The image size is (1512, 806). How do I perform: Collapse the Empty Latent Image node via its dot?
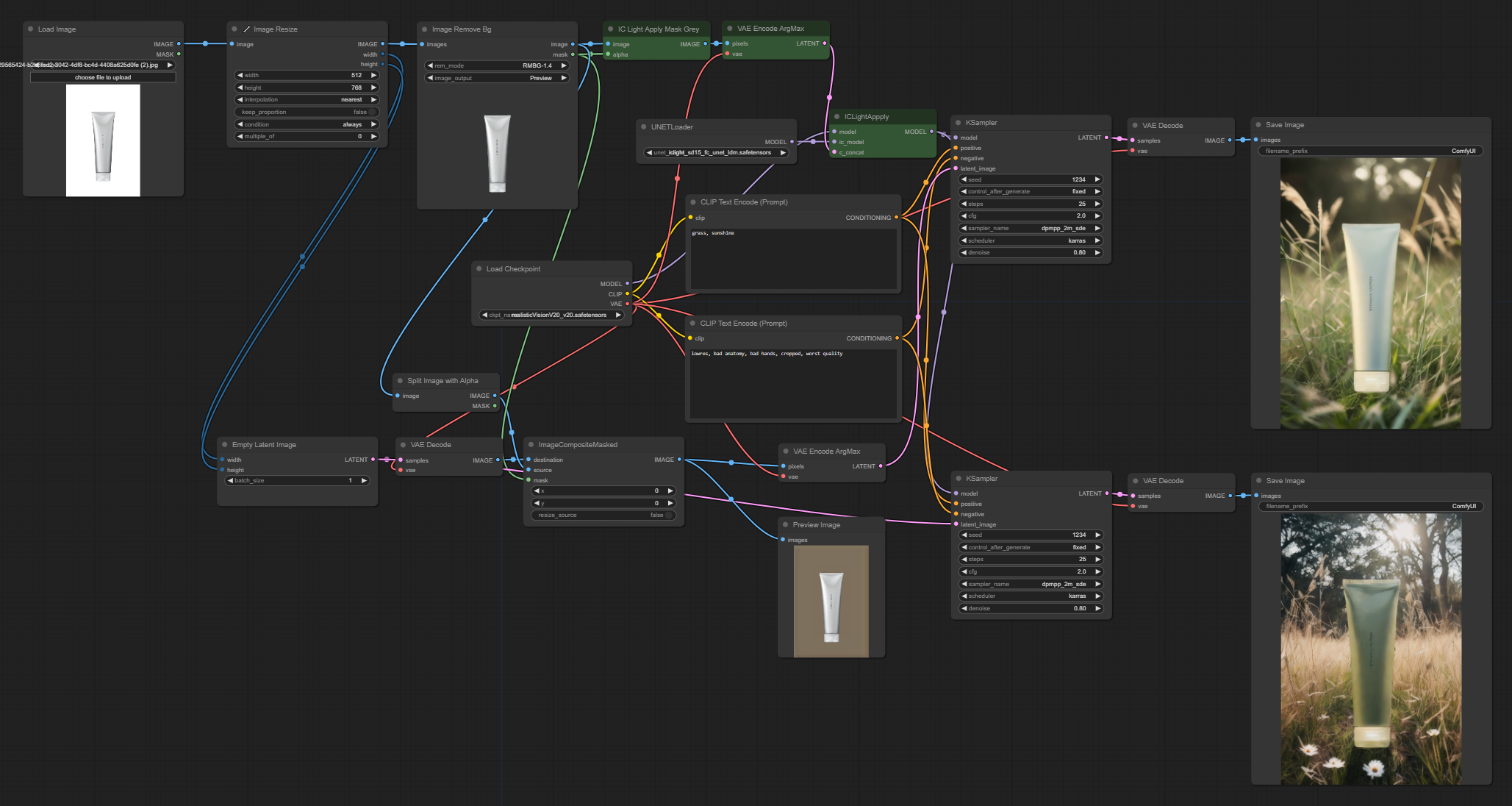[224, 445]
